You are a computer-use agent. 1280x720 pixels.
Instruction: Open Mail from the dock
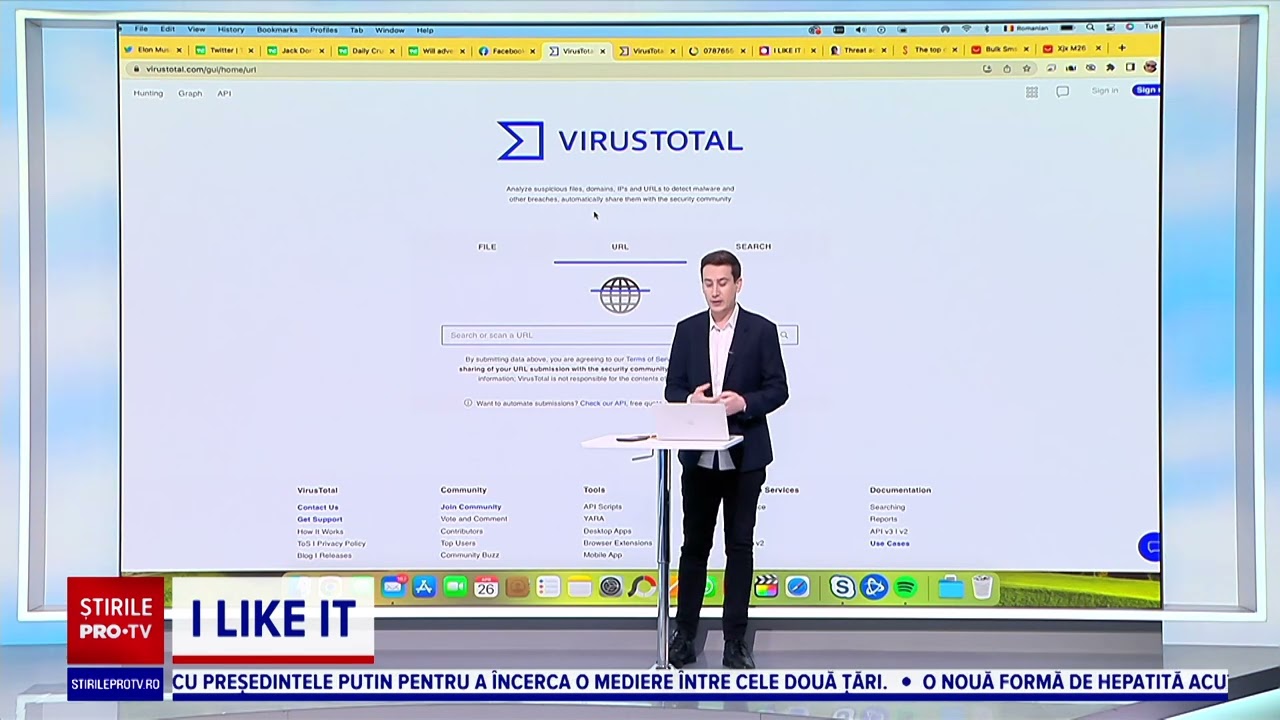[393, 587]
